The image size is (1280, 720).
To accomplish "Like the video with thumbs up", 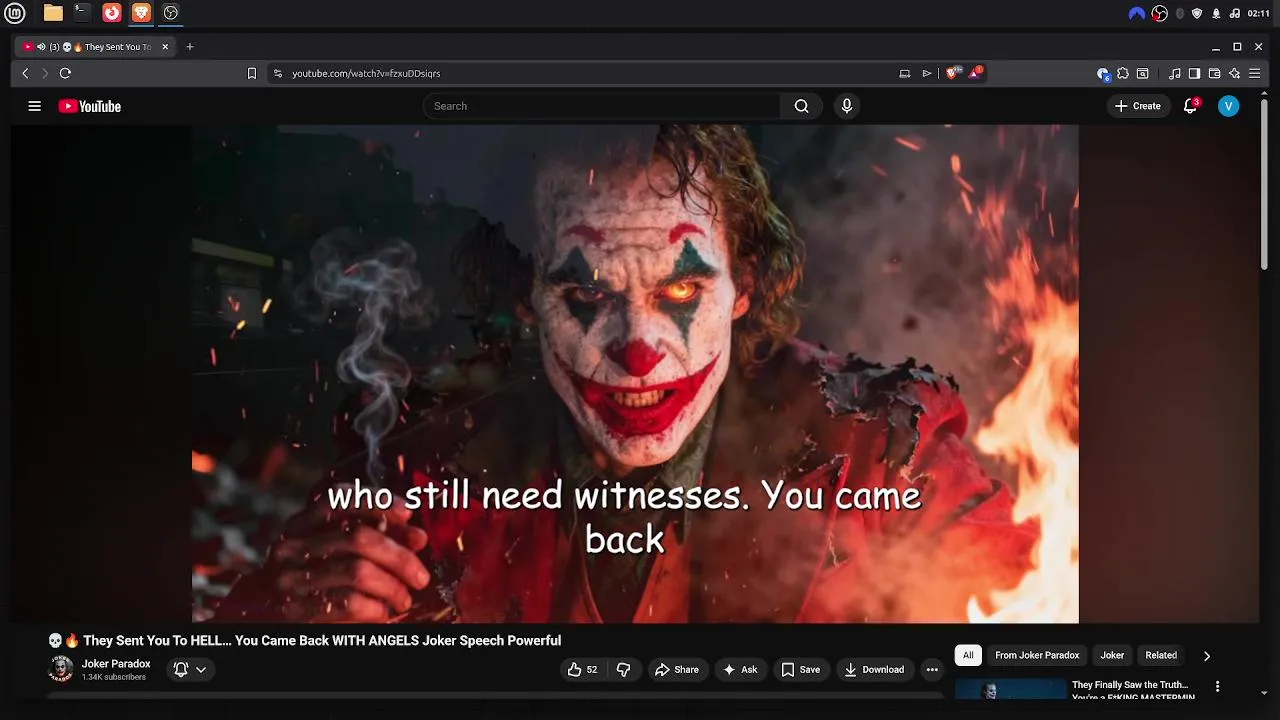I will (x=582, y=670).
